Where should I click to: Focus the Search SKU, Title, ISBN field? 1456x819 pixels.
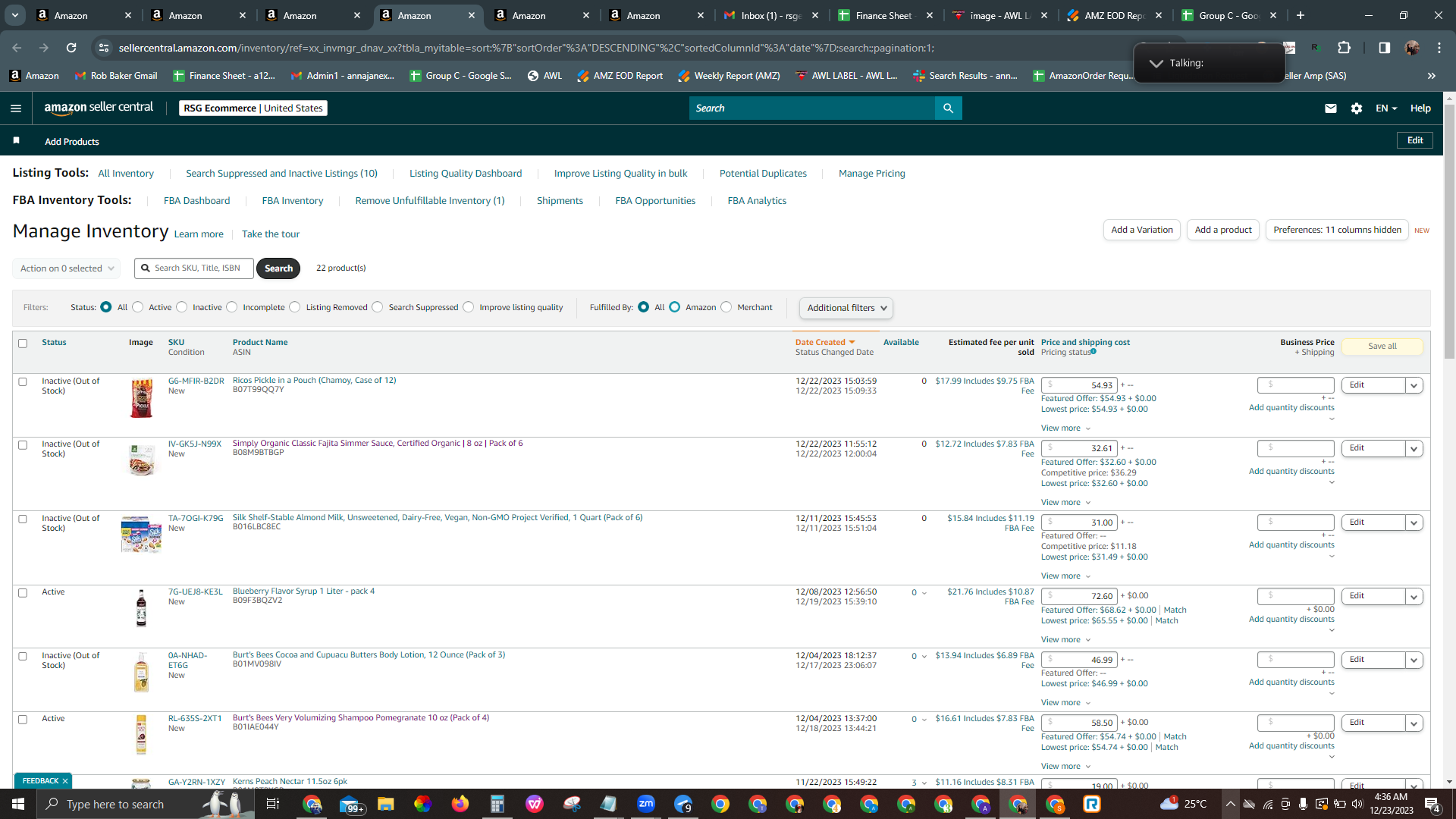pyautogui.click(x=194, y=268)
